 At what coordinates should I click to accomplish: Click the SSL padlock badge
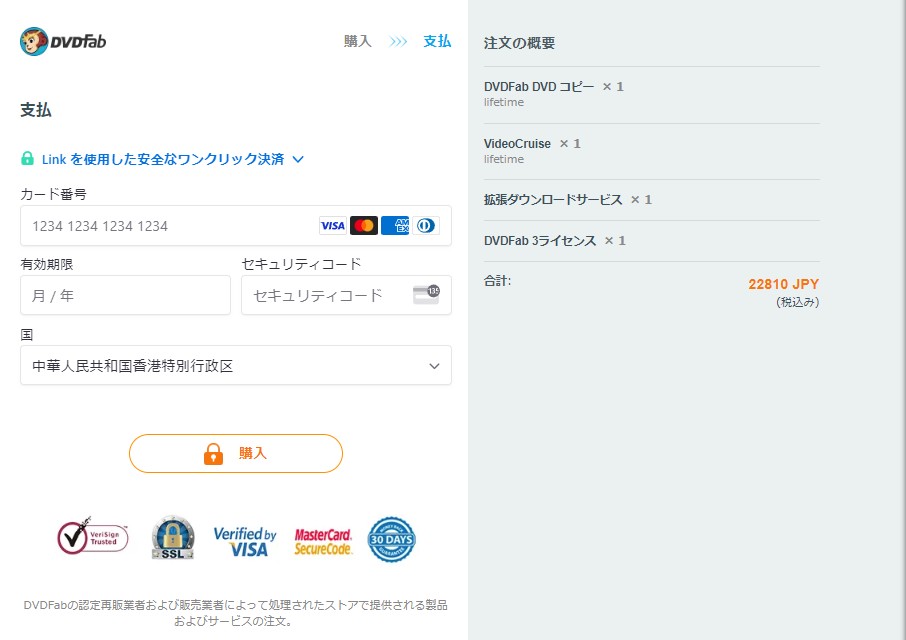(173, 538)
